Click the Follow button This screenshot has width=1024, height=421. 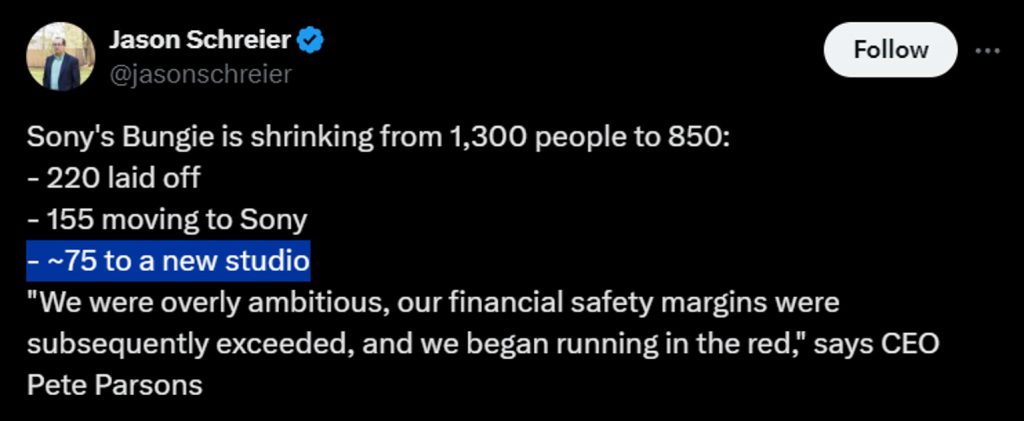[x=889, y=50]
